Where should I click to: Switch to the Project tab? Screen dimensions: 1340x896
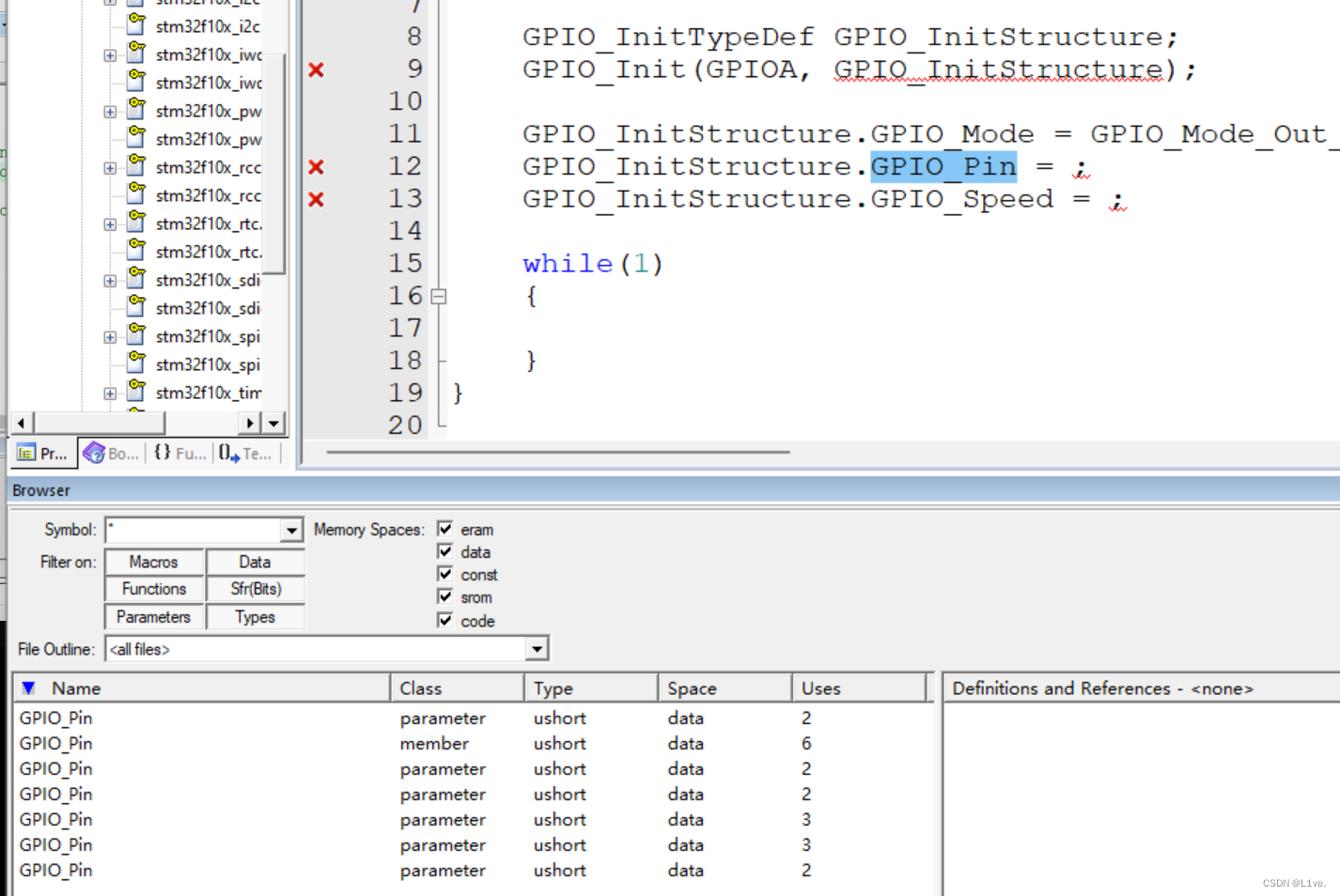(42, 453)
